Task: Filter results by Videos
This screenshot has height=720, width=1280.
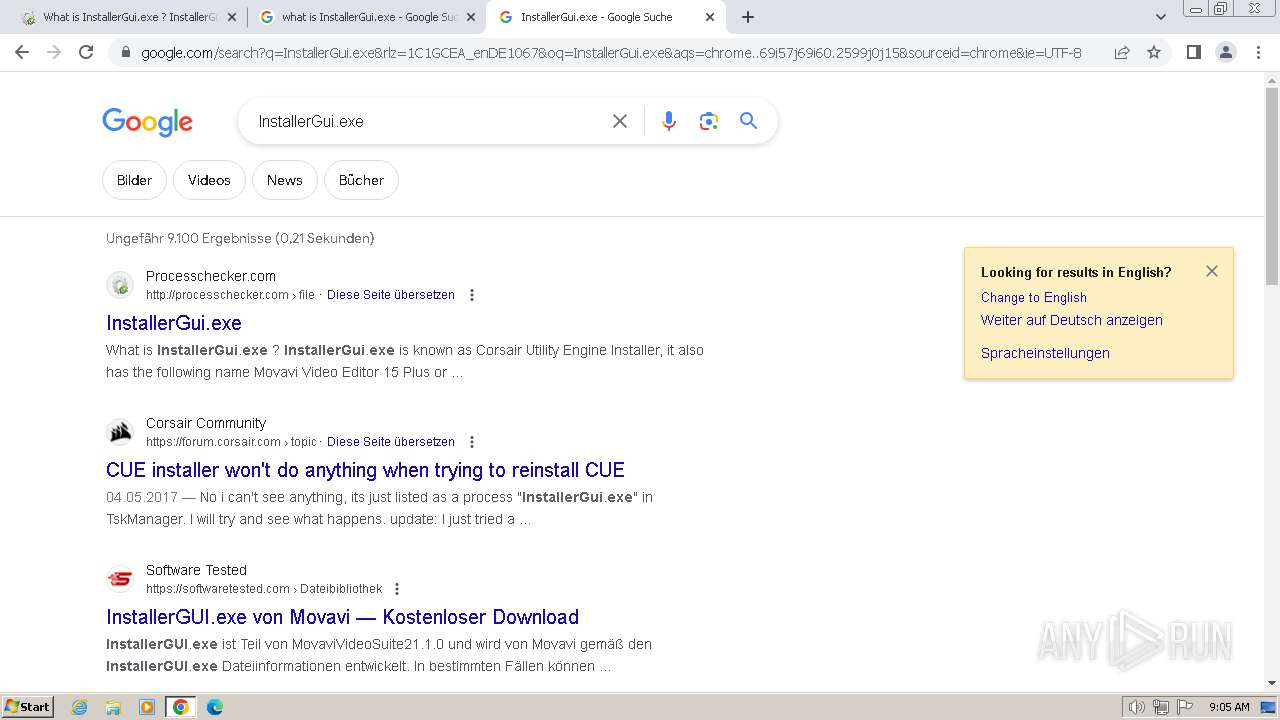Action: click(x=209, y=180)
